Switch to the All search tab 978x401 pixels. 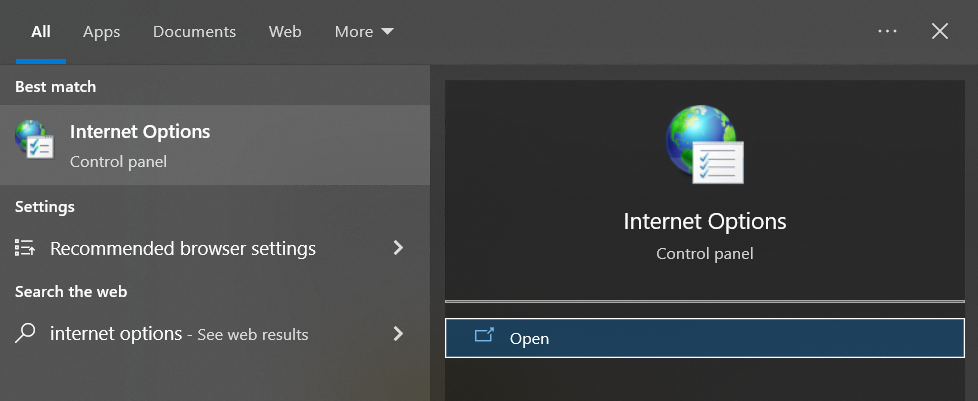coord(41,31)
